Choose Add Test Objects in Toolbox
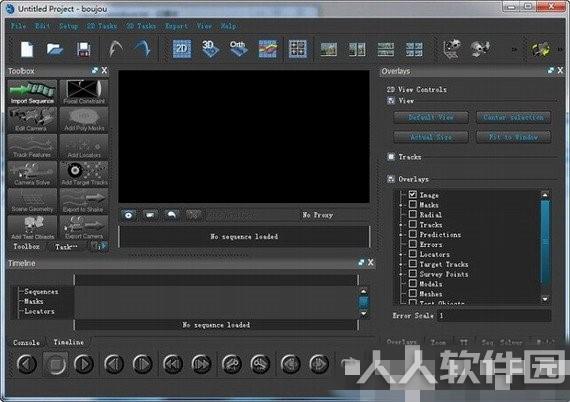570x402 pixels. tap(32, 228)
